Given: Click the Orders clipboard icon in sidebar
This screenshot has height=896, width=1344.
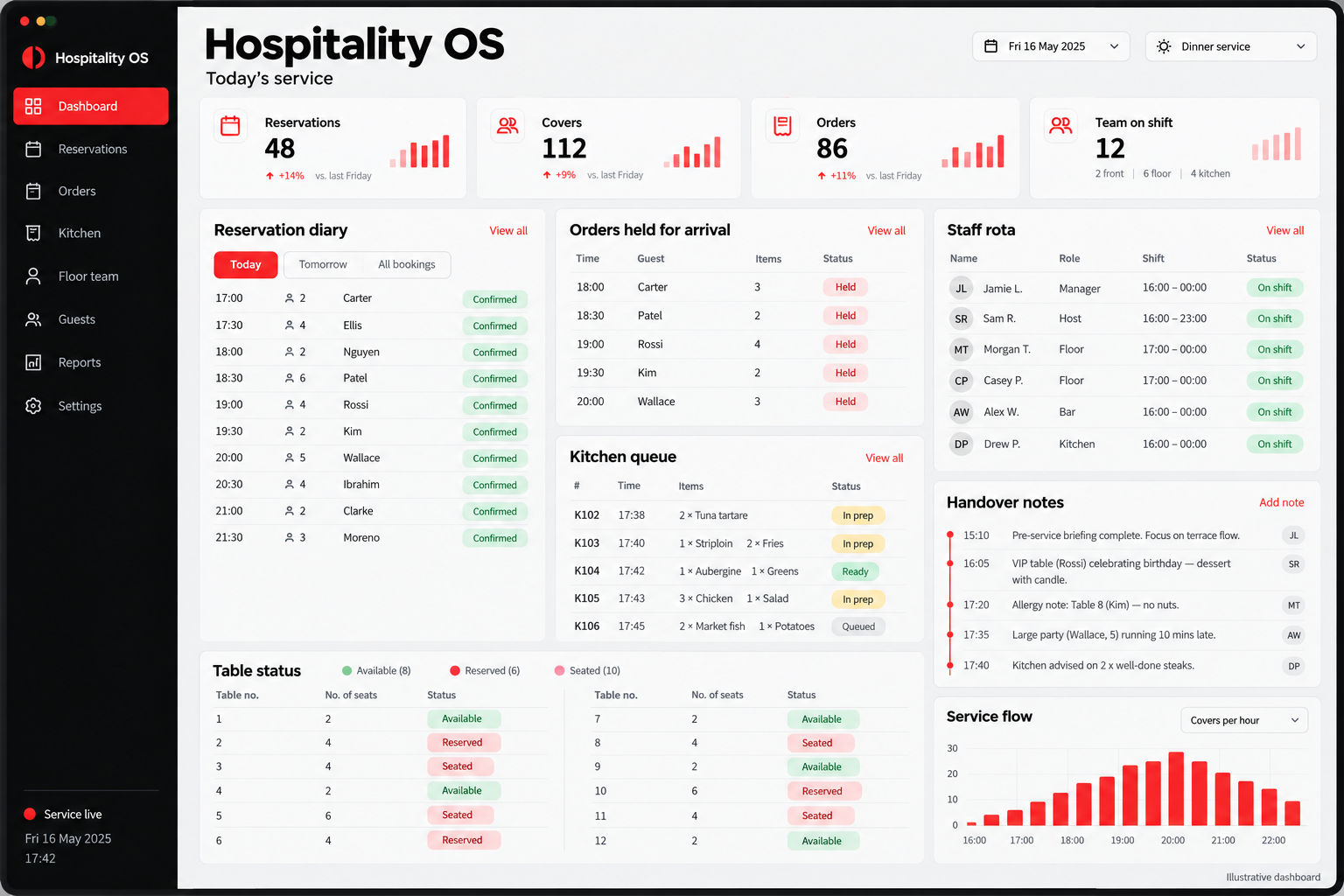Looking at the screenshot, I should (x=33, y=191).
